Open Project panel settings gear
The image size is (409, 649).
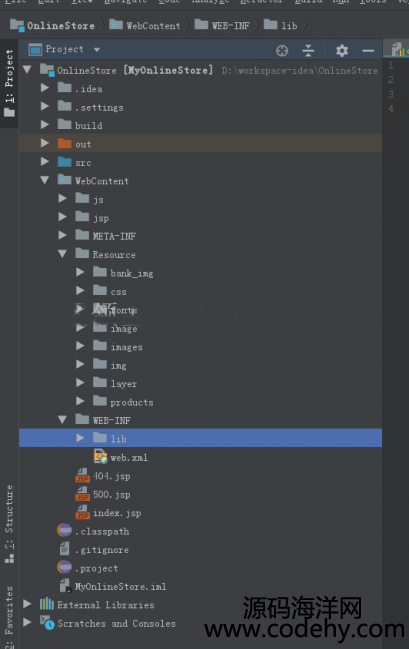point(342,50)
